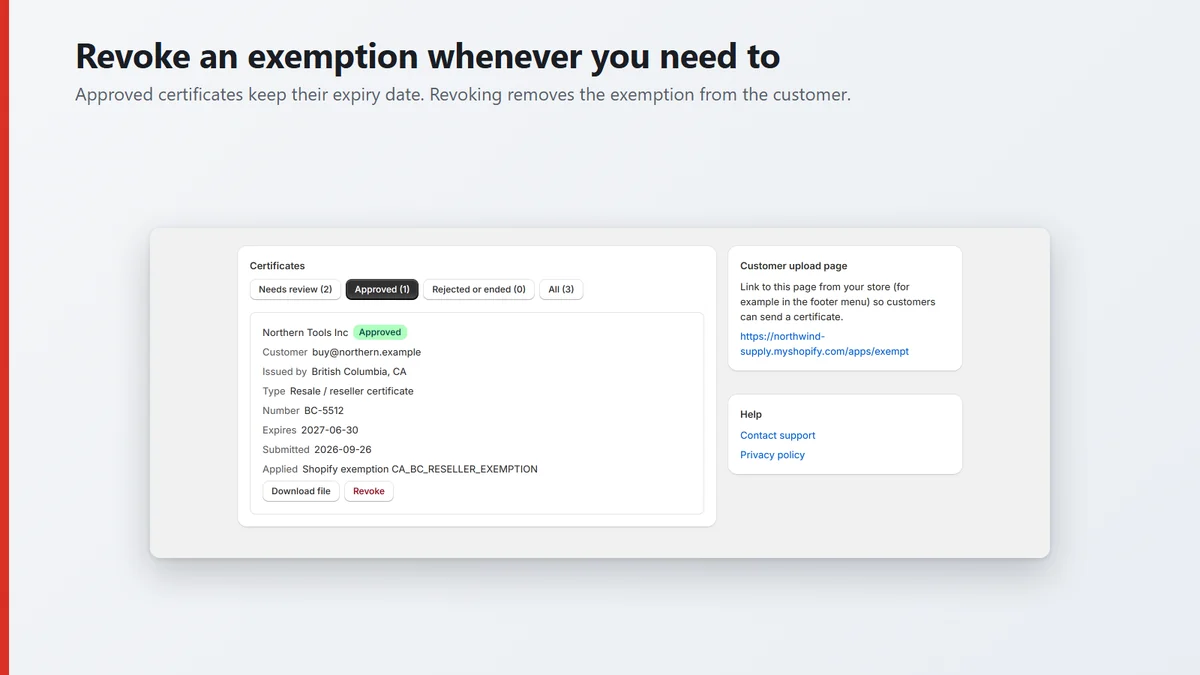Revoke the Northern Tools Inc certificate

pyautogui.click(x=369, y=491)
